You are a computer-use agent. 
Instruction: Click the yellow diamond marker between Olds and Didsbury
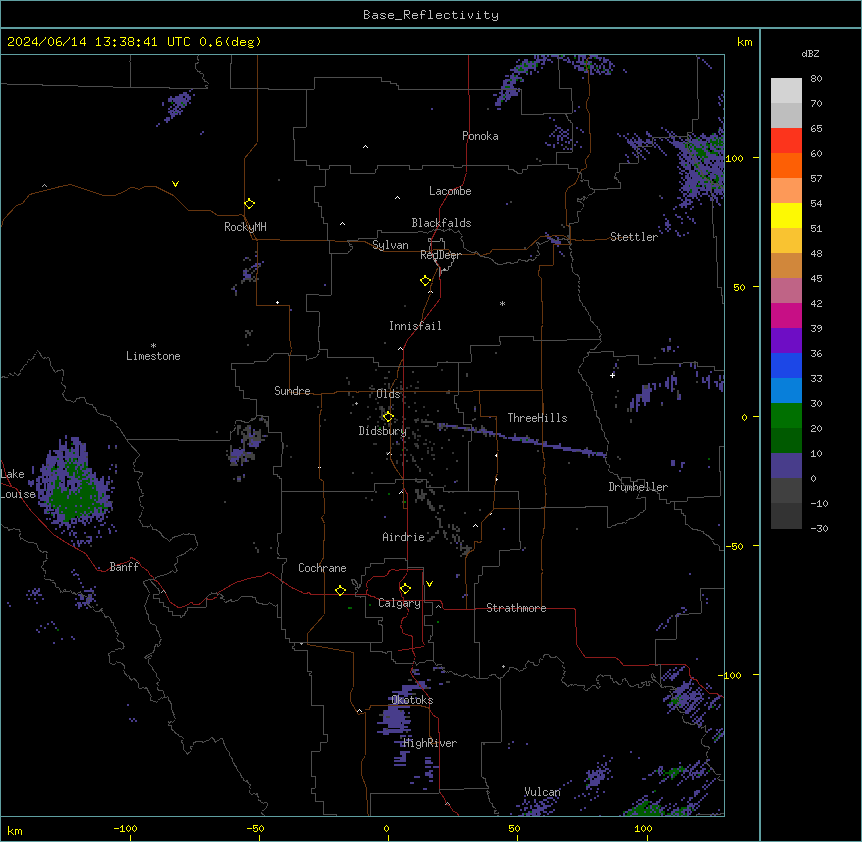coord(388,416)
